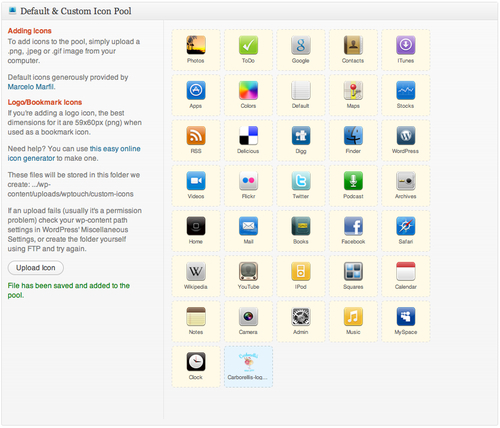500x428 pixels.
Task: Click the Admin gear icon
Action: tap(301, 317)
